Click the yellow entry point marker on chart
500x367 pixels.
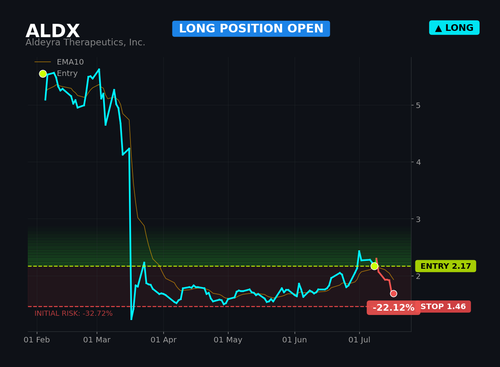click(x=374, y=266)
